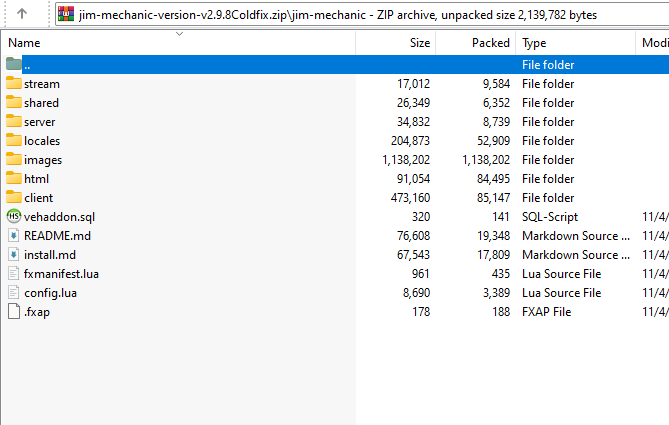Click the parent directory folder icon
669x425 pixels.
(x=14, y=64)
